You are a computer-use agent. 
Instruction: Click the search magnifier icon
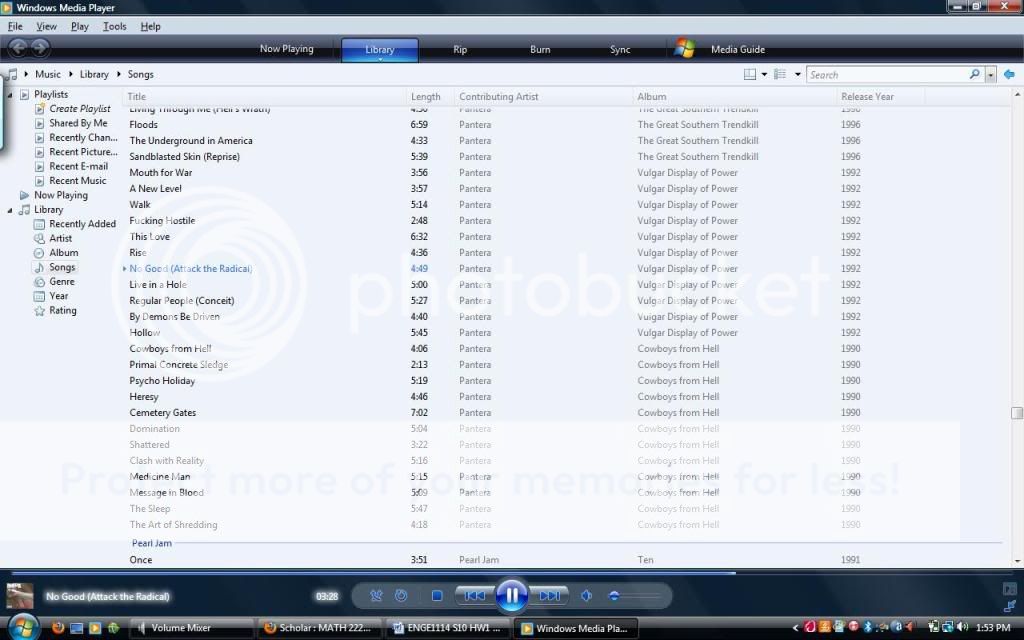pyautogui.click(x=975, y=74)
